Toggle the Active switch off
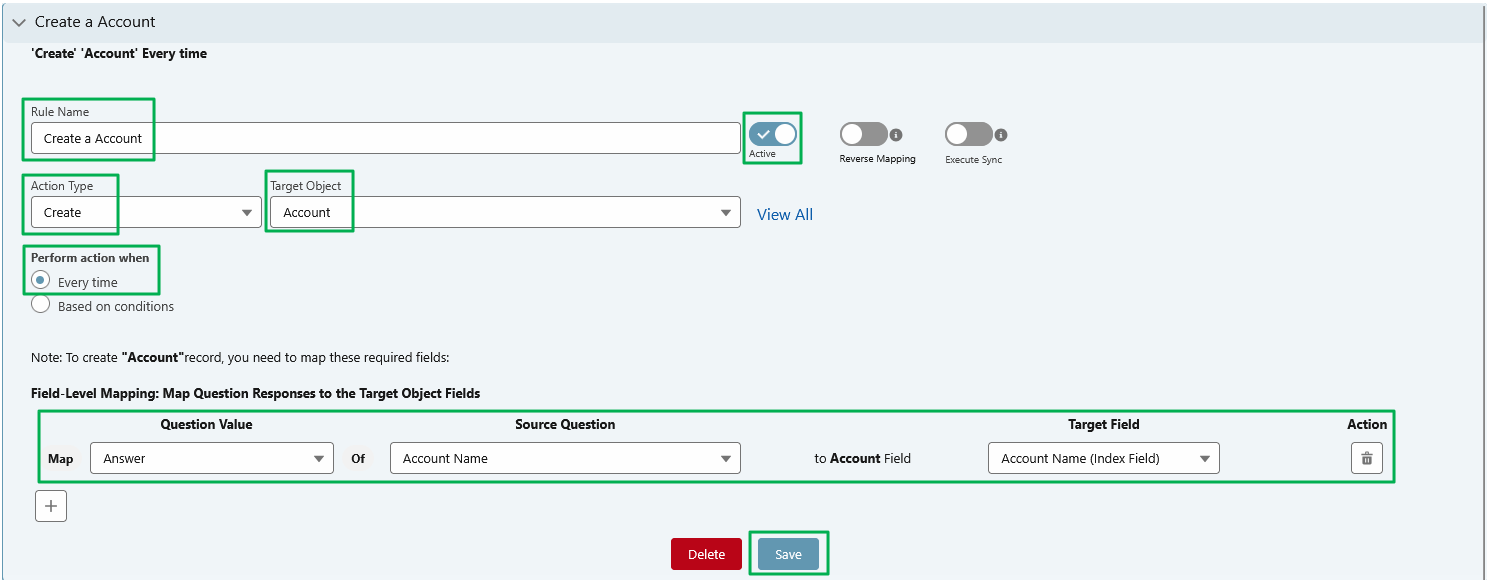The width and height of the screenshot is (1488, 580). pyautogui.click(x=773, y=134)
